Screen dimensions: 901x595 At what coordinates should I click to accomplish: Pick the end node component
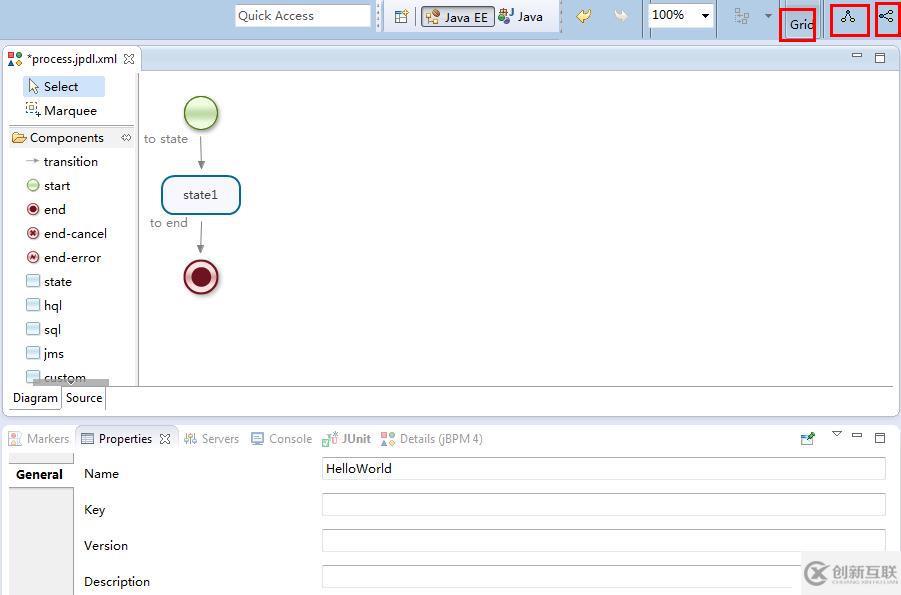(x=46, y=210)
